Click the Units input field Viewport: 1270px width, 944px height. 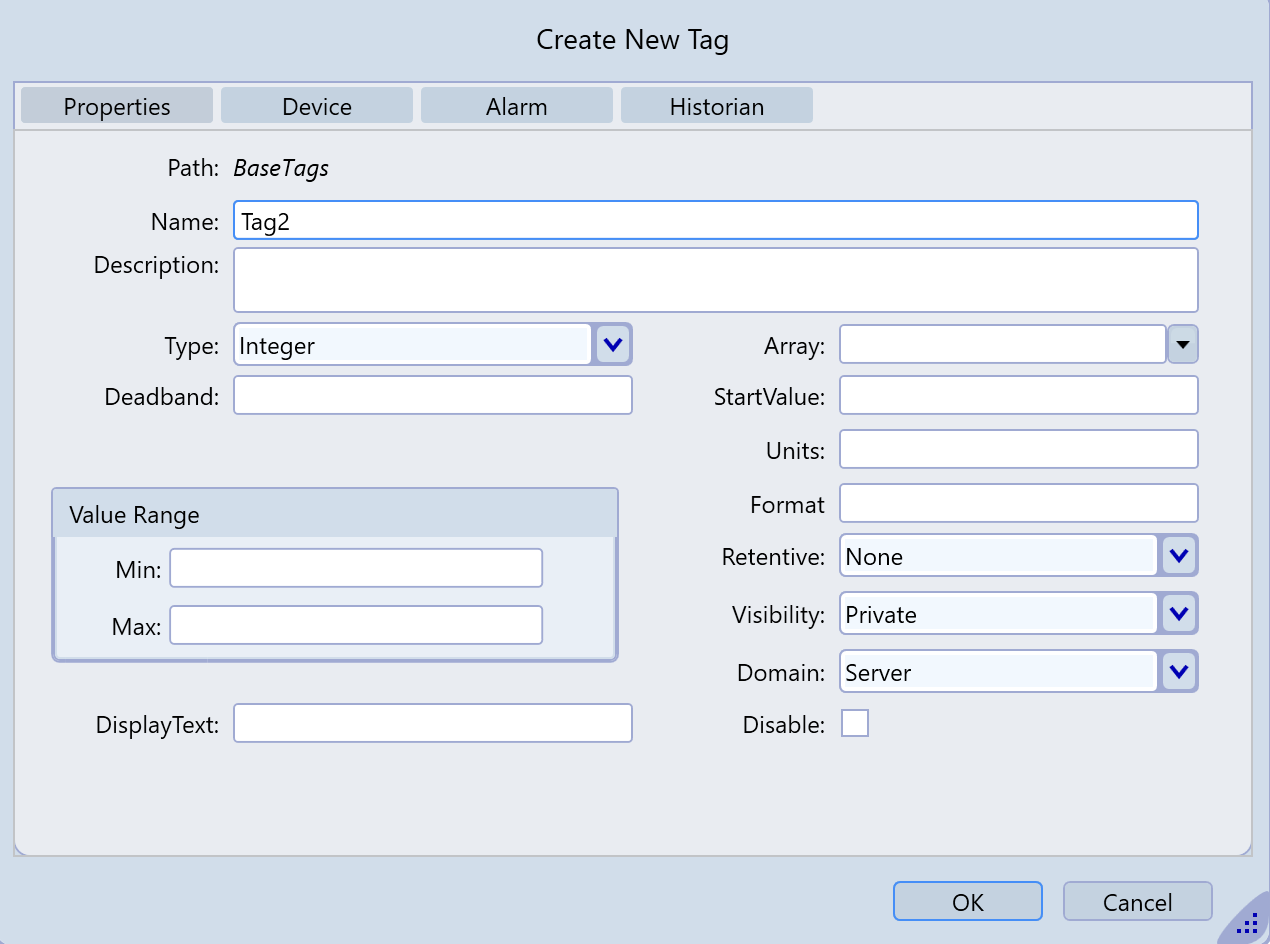click(1018, 450)
